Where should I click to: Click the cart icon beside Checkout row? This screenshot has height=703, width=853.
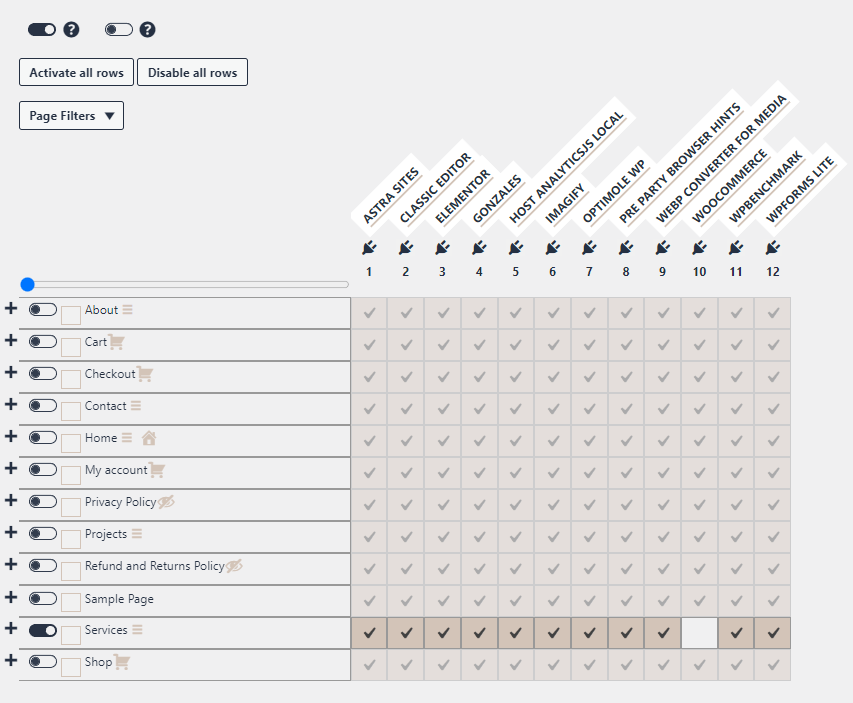point(145,374)
